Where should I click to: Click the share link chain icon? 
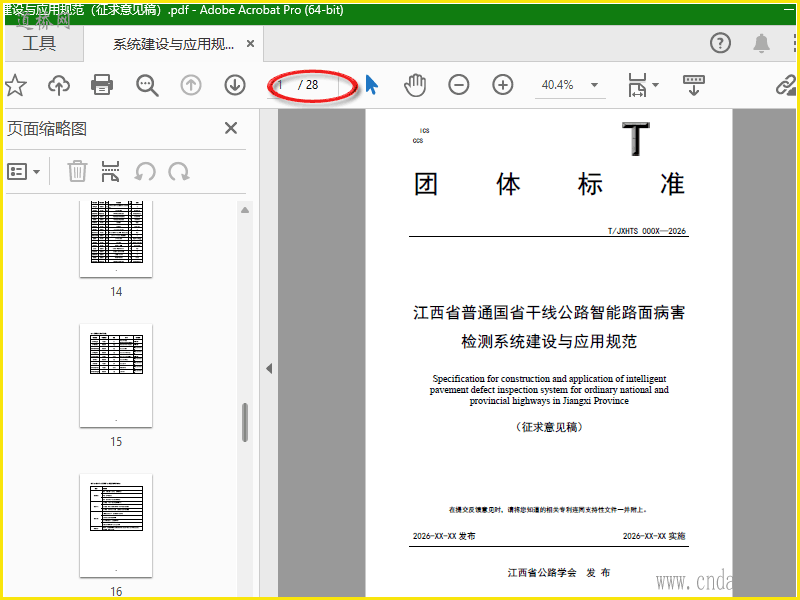click(786, 85)
